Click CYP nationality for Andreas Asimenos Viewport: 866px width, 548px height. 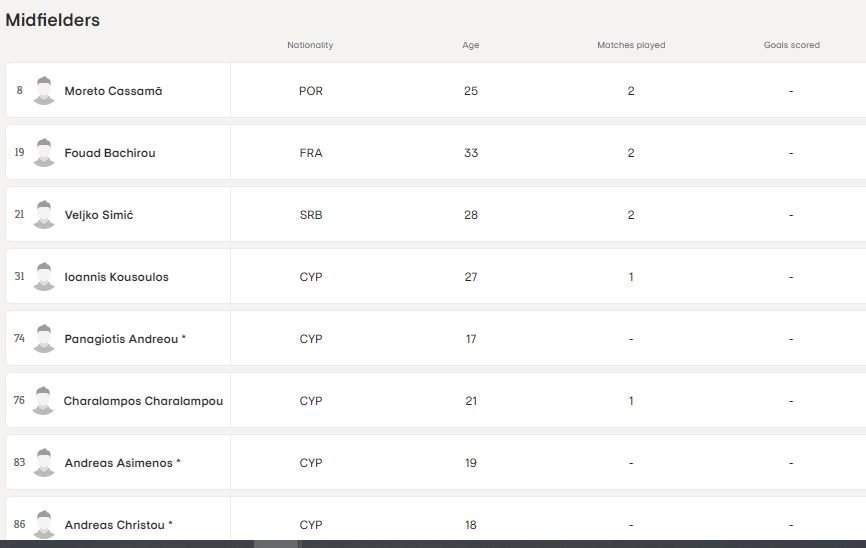(x=310, y=463)
